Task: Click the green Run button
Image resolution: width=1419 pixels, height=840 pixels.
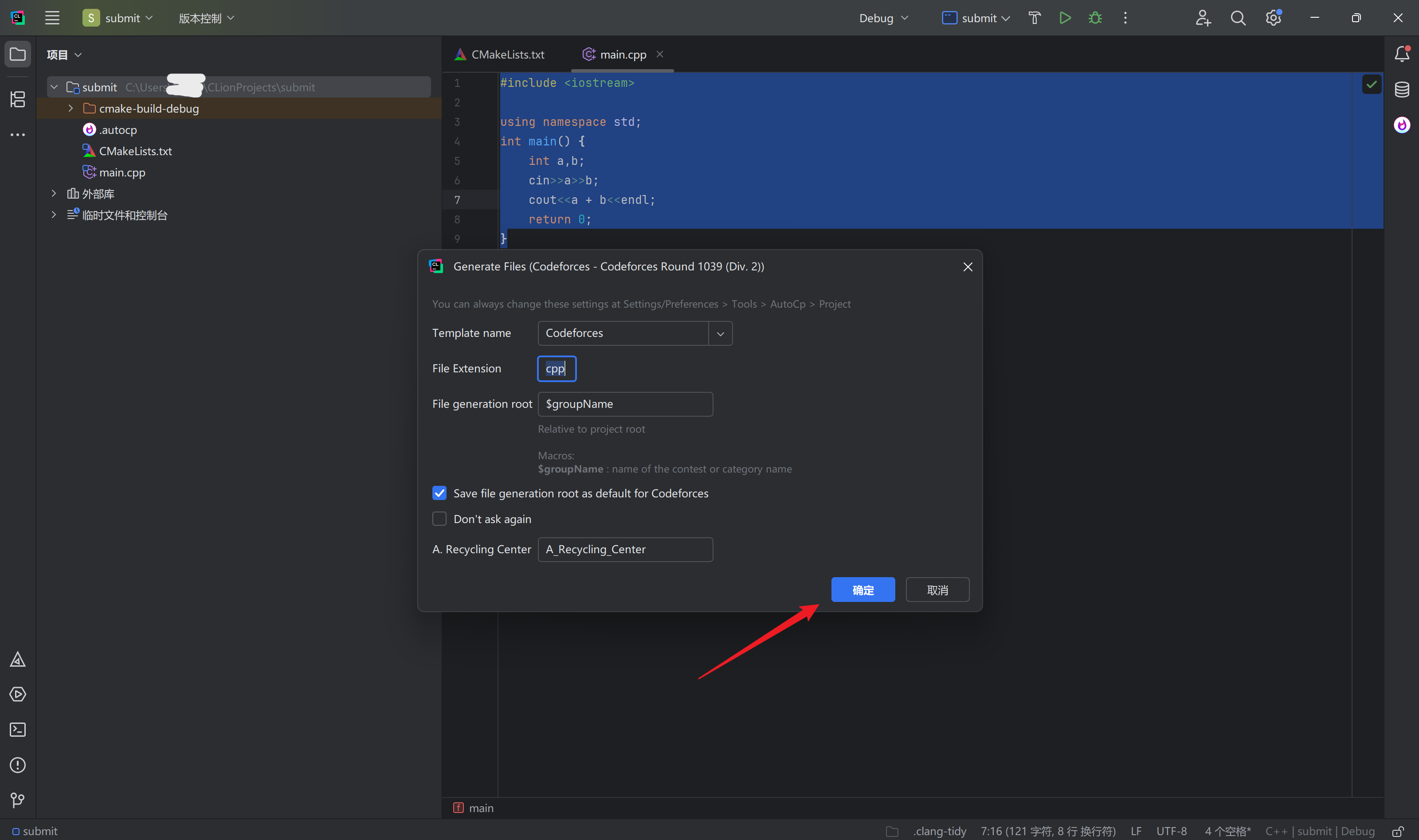Action: (x=1065, y=18)
